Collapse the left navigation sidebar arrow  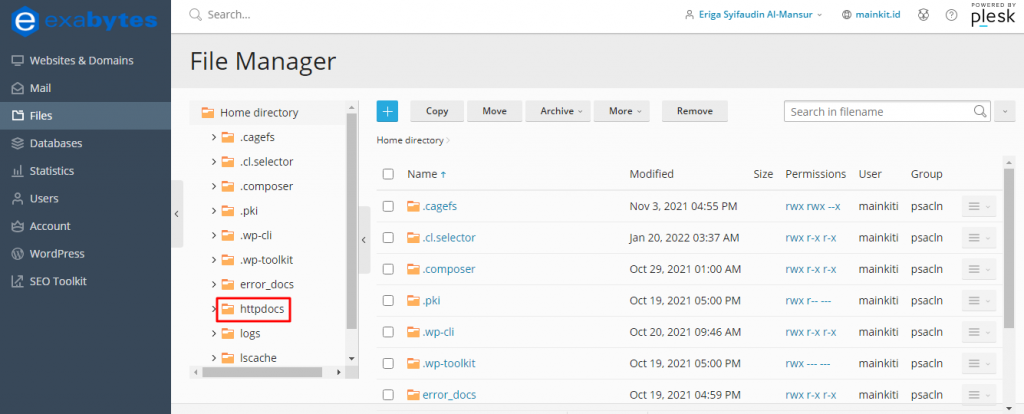(177, 214)
